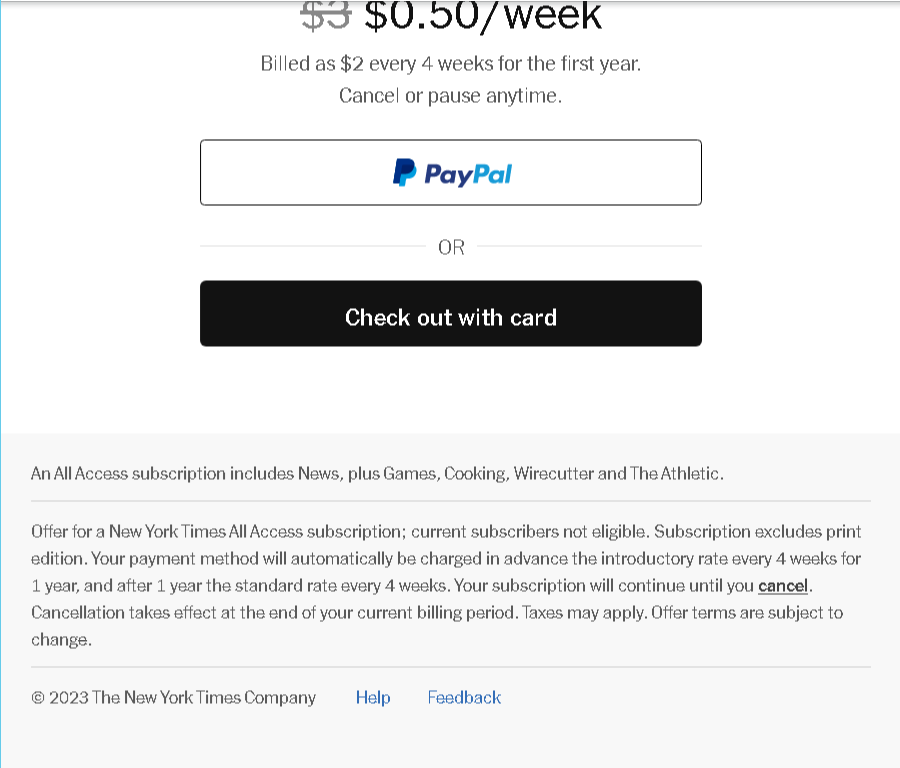Click the 'Offer for a New York Times' paragraph

point(446,585)
